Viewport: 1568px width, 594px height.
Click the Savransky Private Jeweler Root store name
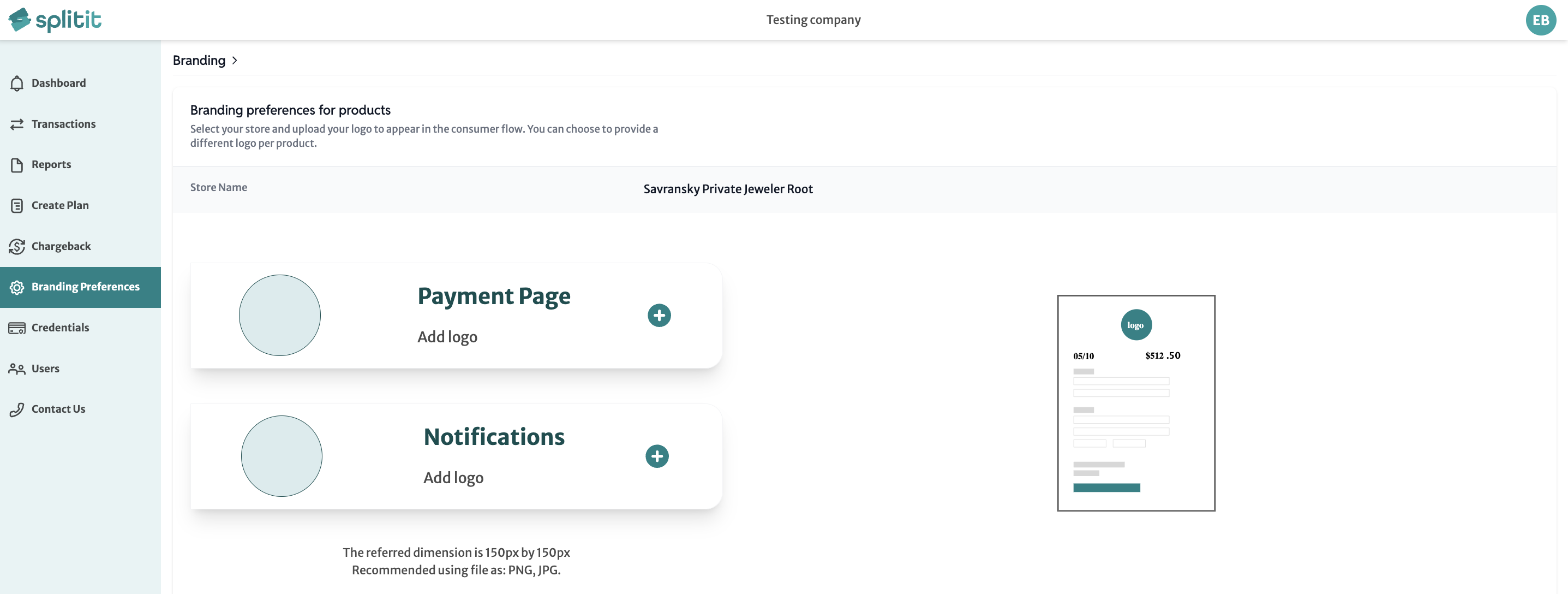pos(728,189)
